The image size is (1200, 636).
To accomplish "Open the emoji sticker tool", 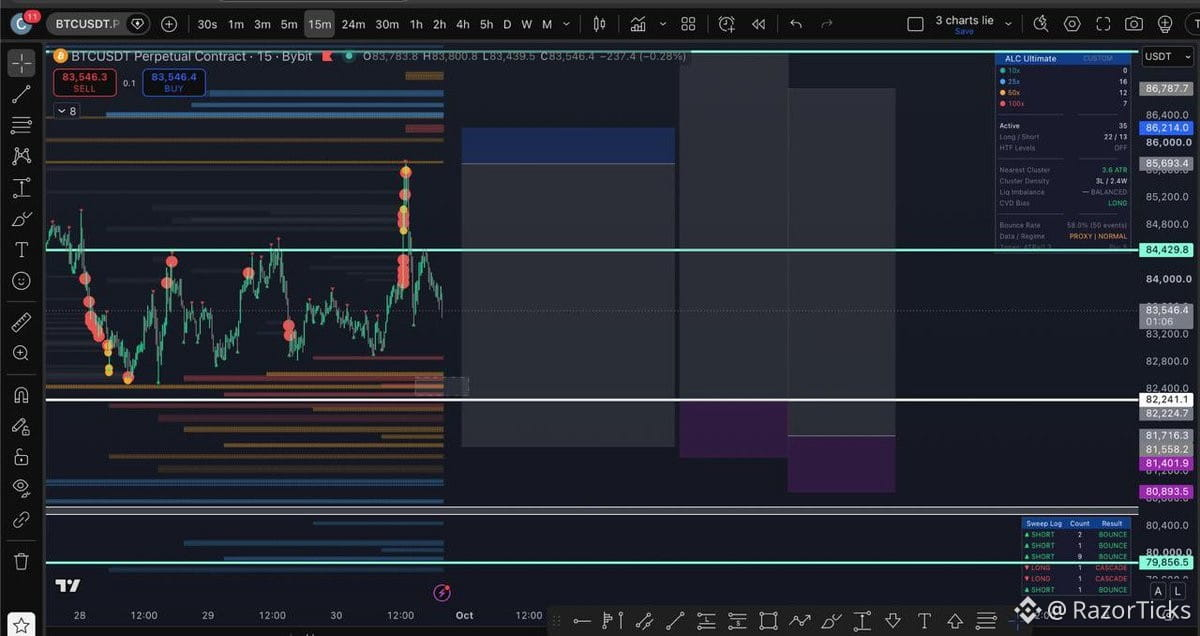I will point(21,281).
